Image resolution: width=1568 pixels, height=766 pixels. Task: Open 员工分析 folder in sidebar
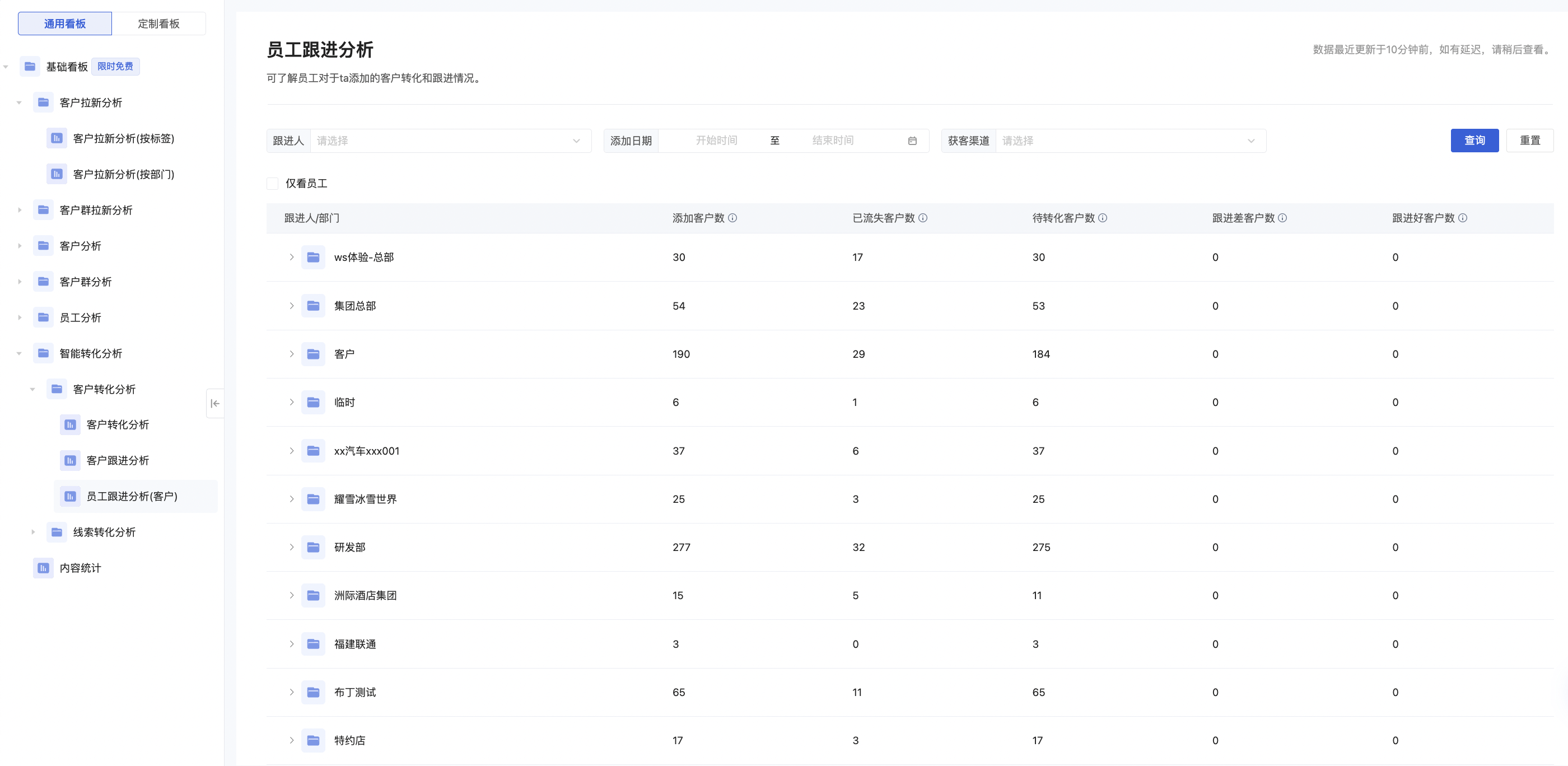point(80,317)
